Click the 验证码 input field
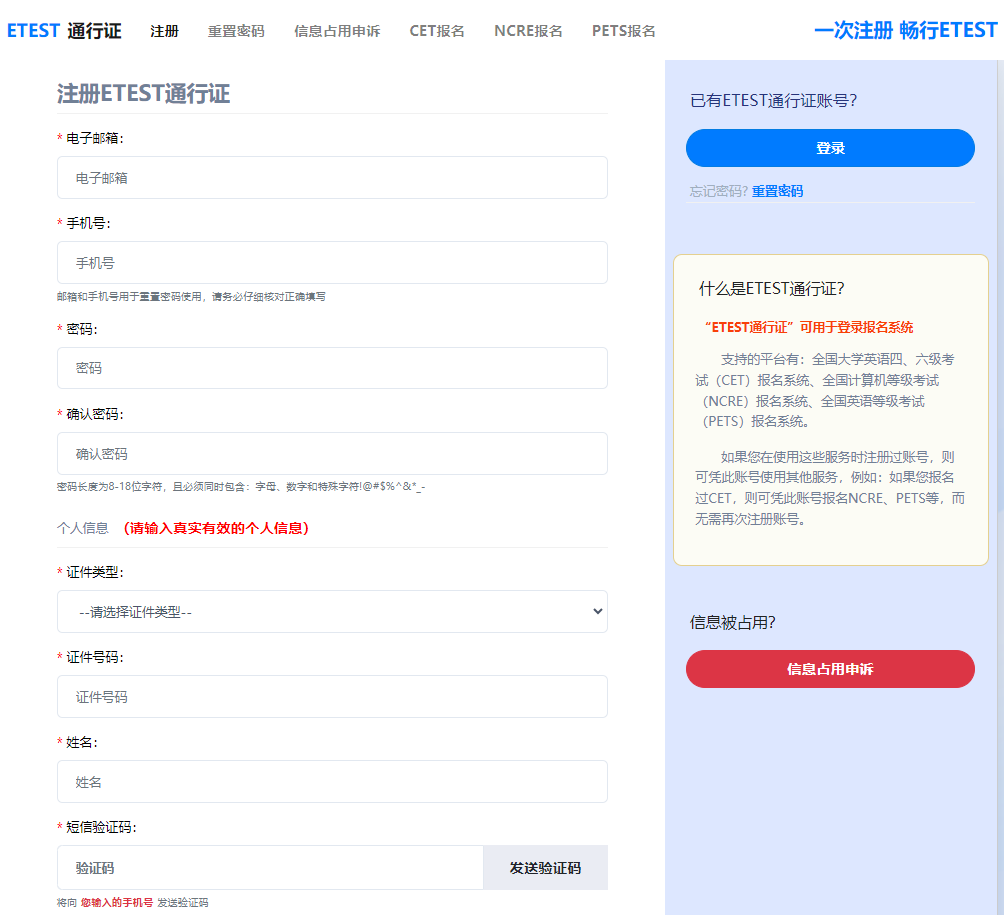 (270, 868)
